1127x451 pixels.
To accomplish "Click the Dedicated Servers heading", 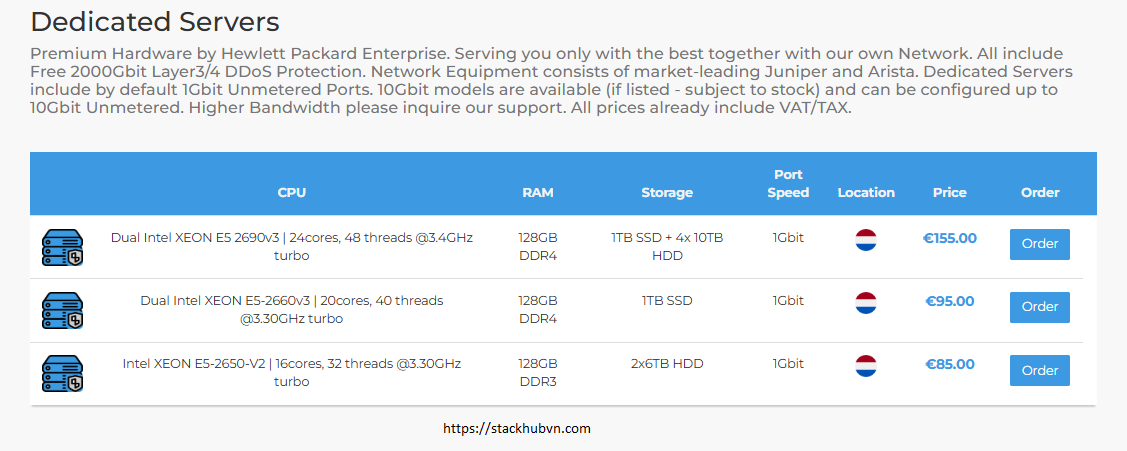I will point(155,22).
